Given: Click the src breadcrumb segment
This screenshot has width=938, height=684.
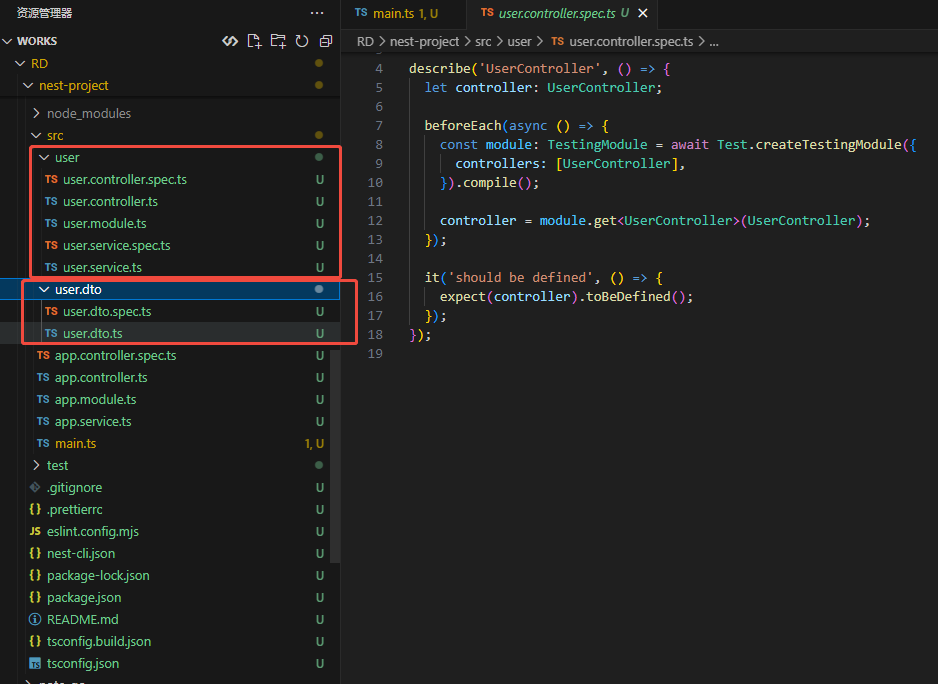Looking at the screenshot, I should [484, 41].
